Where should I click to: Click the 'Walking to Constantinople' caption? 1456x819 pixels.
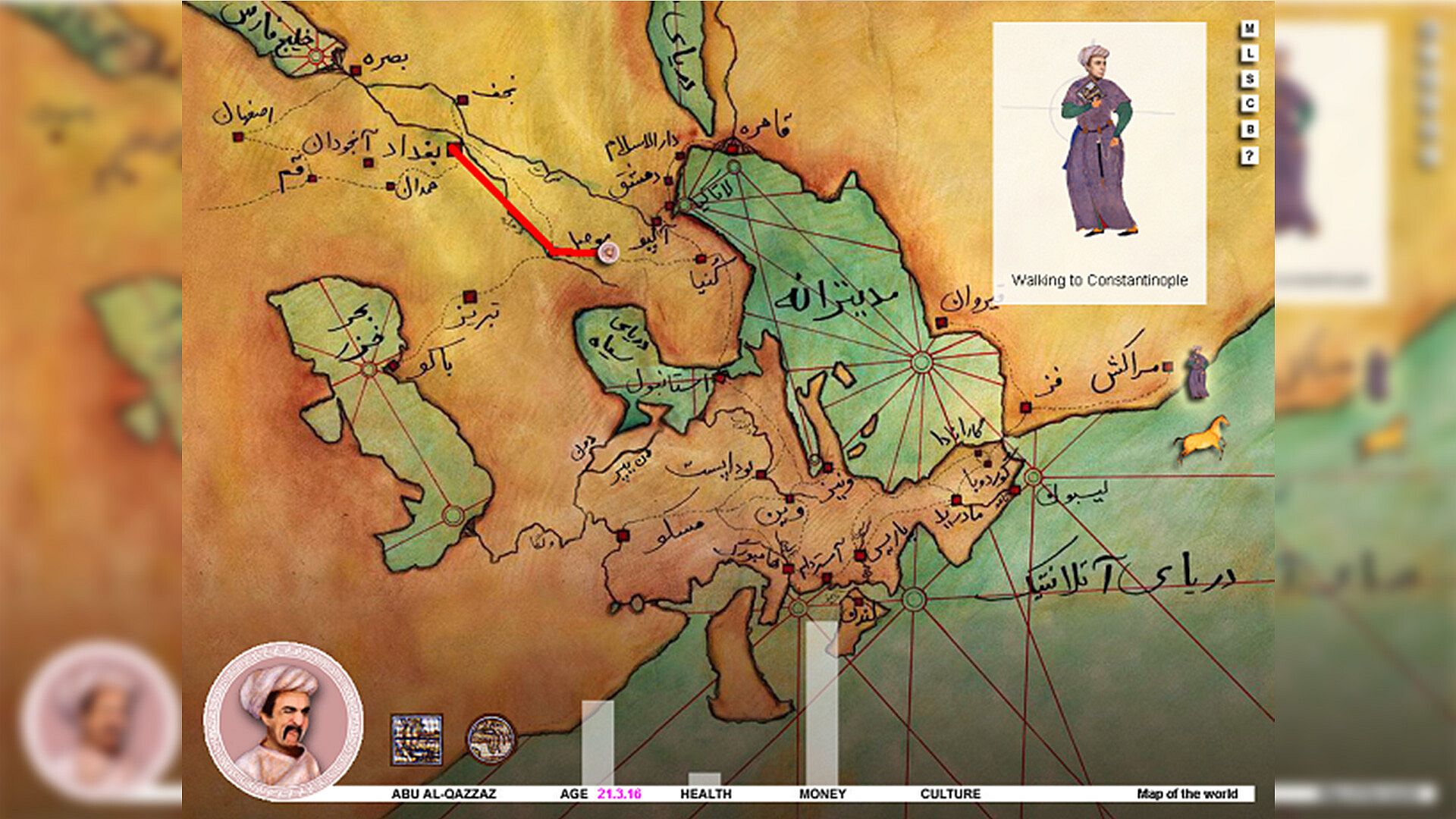[x=1099, y=281]
